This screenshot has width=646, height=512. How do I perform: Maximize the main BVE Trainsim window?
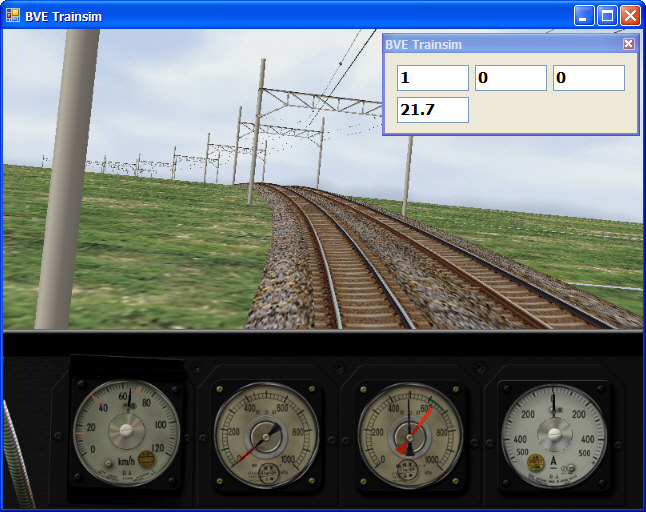[x=607, y=16]
